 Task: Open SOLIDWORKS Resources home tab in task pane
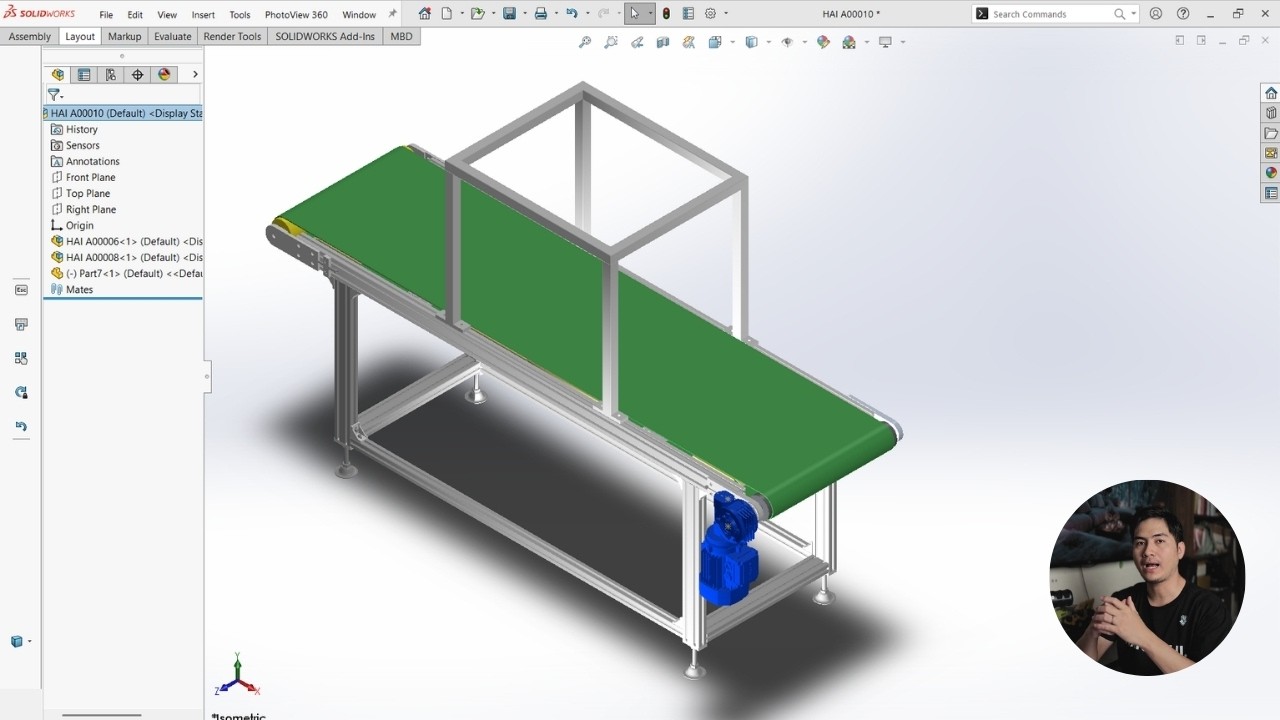click(1271, 93)
